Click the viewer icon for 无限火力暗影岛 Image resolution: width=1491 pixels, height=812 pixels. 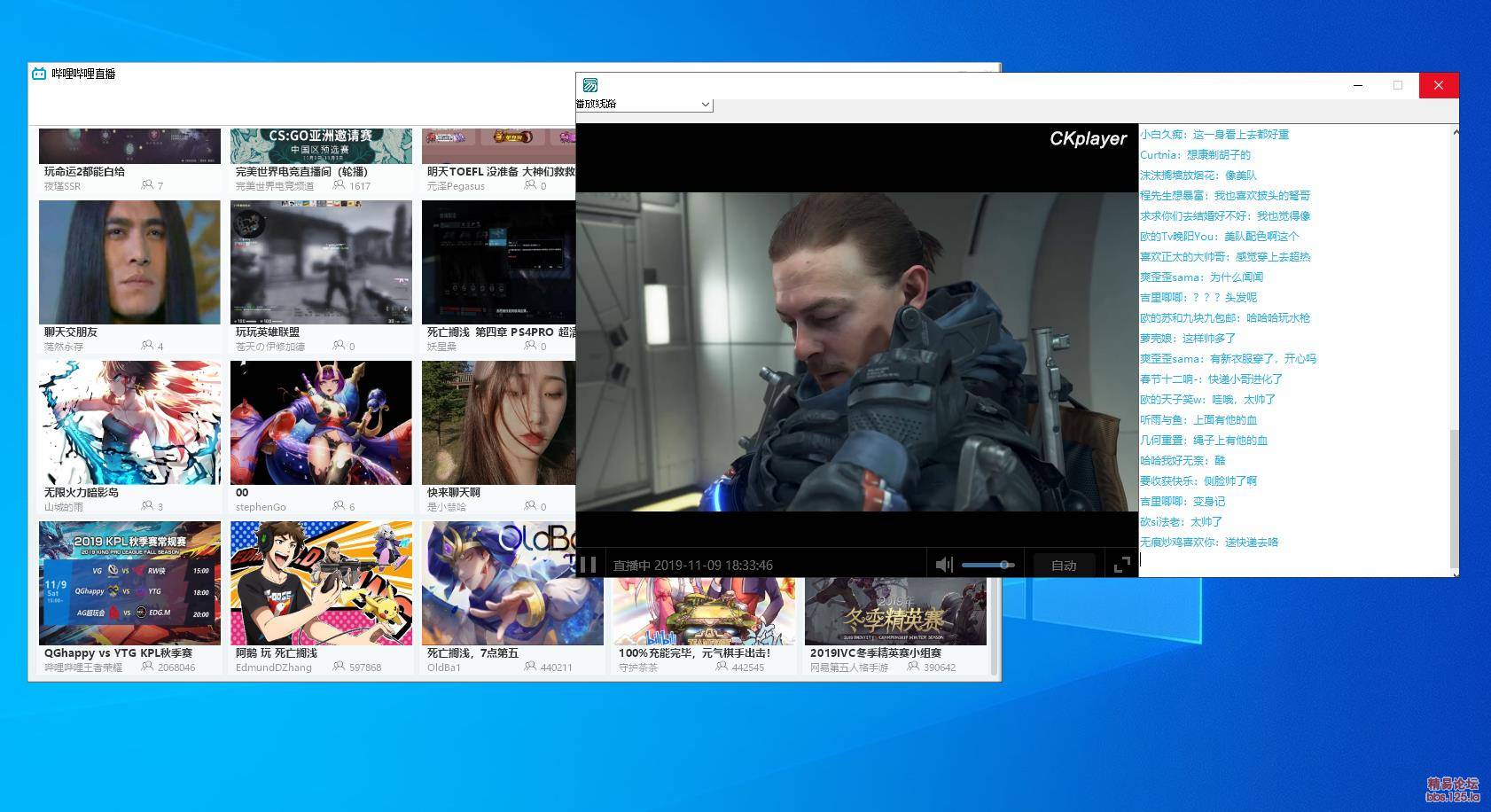point(147,506)
